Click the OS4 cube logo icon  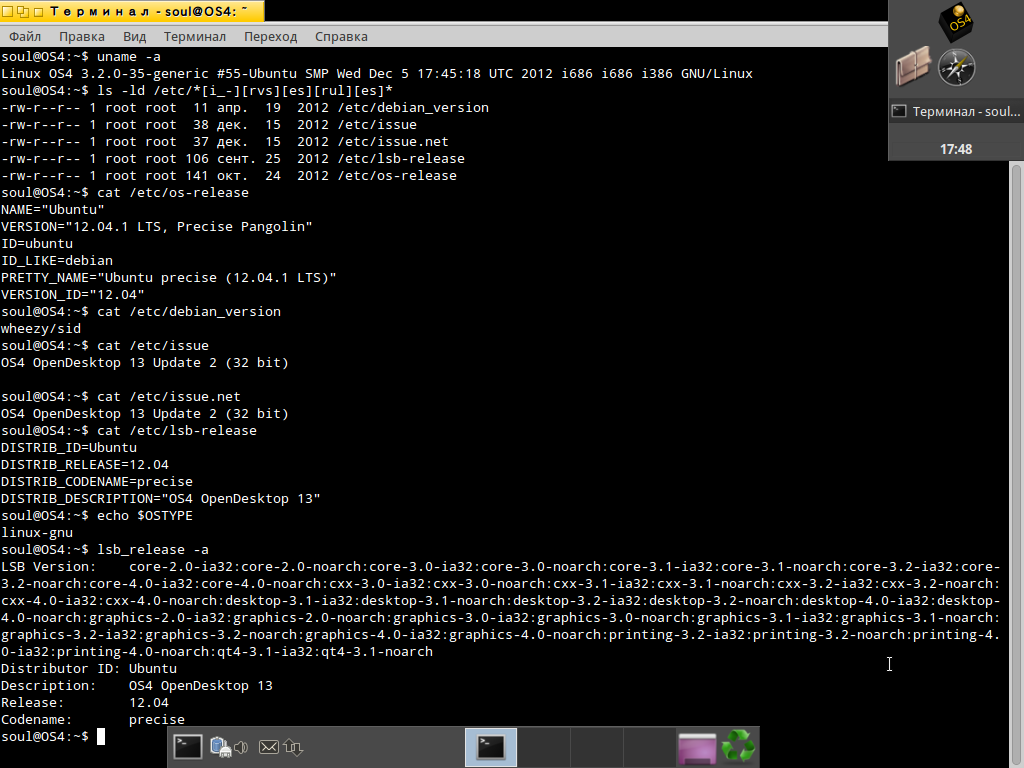956,22
